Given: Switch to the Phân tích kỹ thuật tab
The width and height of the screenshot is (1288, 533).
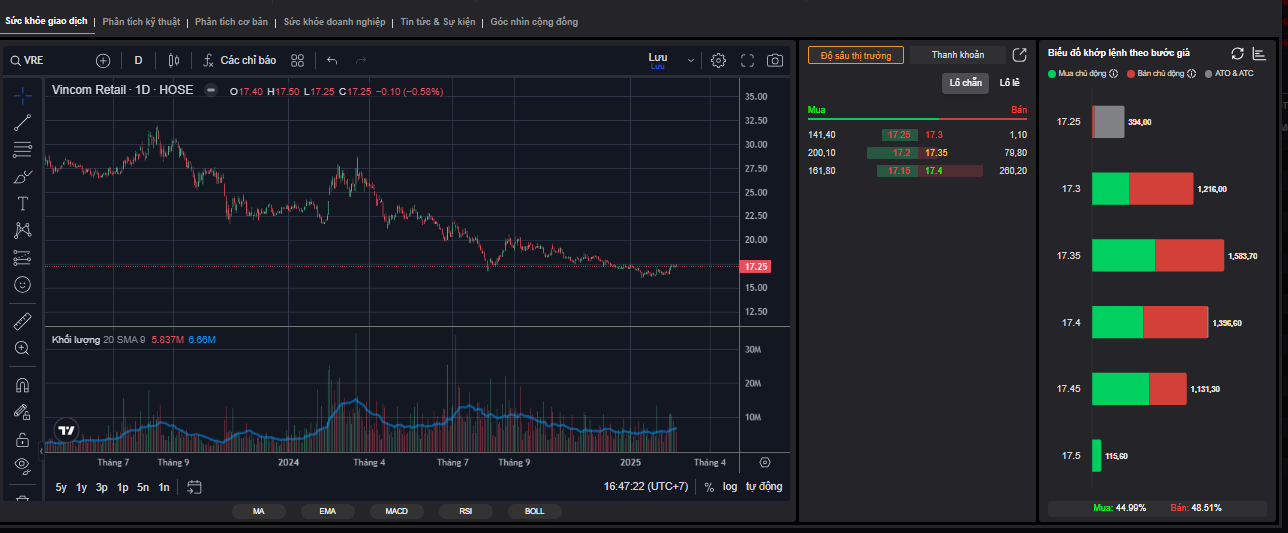Looking at the screenshot, I should pyautogui.click(x=141, y=21).
